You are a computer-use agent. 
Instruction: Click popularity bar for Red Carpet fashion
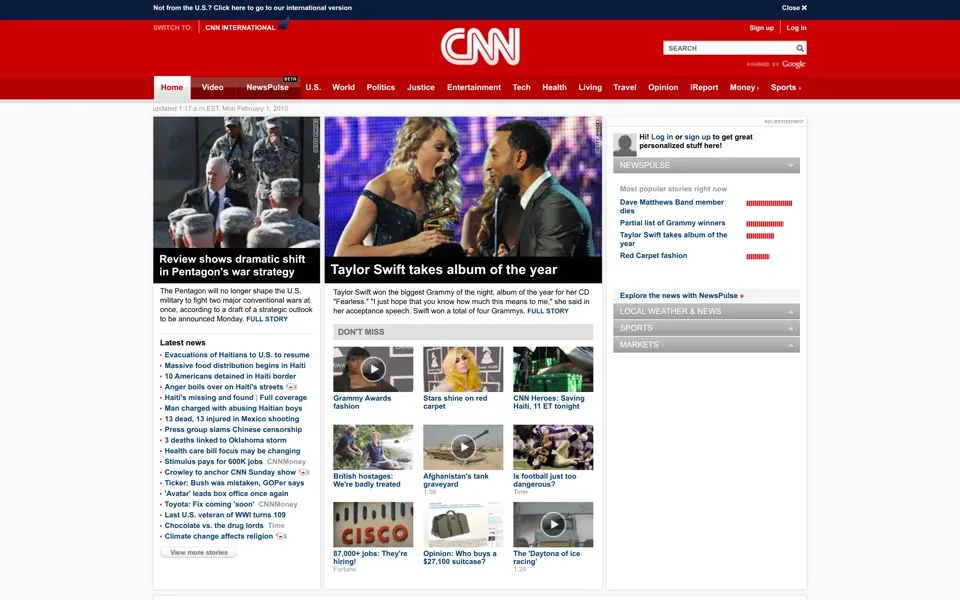pyautogui.click(x=757, y=257)
